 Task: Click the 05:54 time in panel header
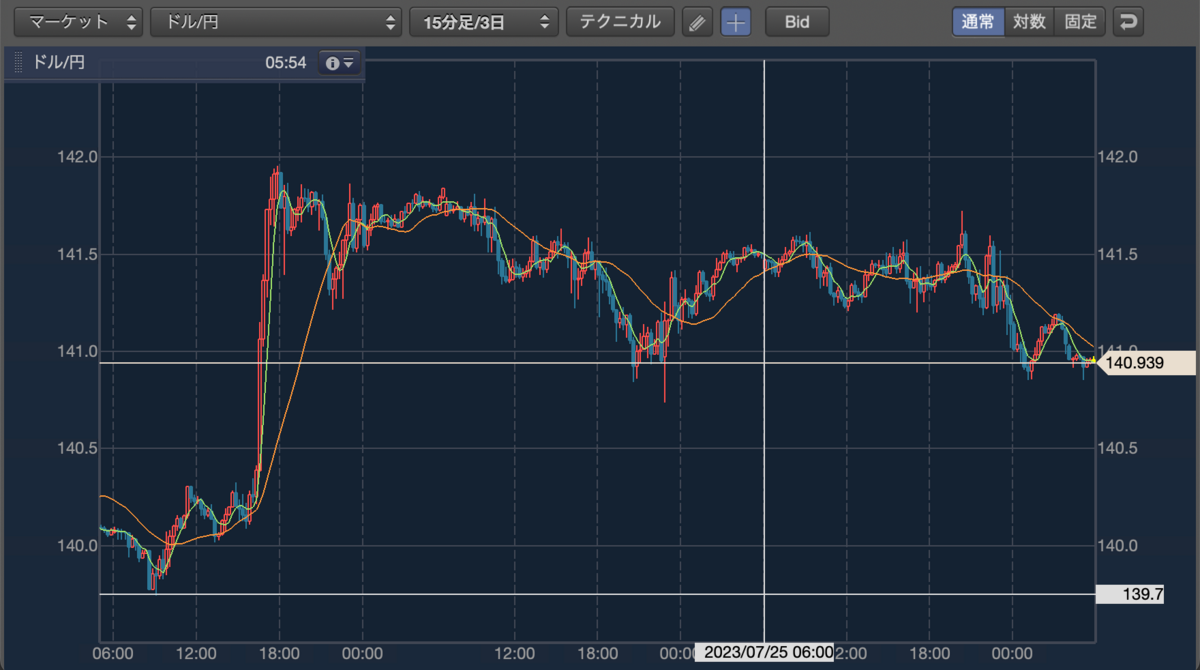click(x=285, y=63)
